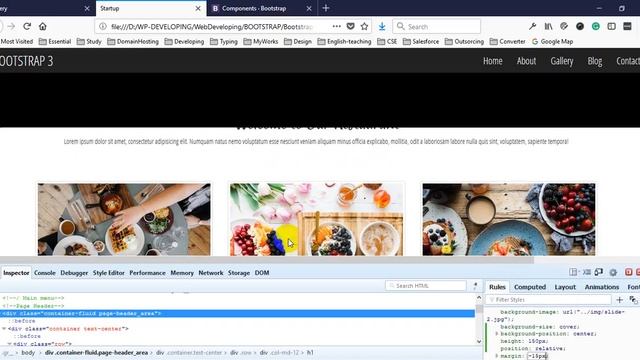Open the Performance devtools tab
Screen dimensions: 640x360
[147, 273]
